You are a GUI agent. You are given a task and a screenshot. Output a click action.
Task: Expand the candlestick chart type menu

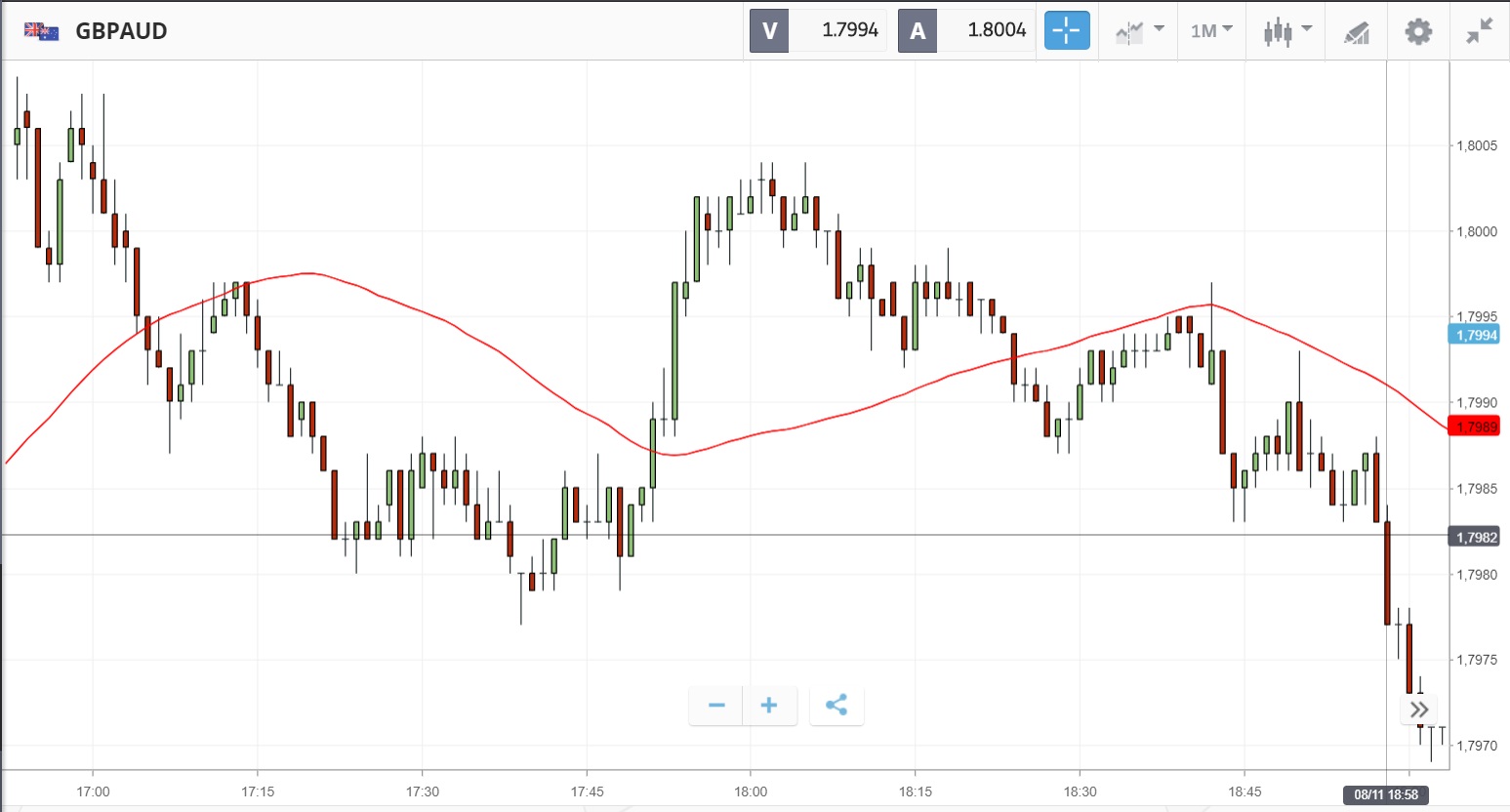(1286, 31)
